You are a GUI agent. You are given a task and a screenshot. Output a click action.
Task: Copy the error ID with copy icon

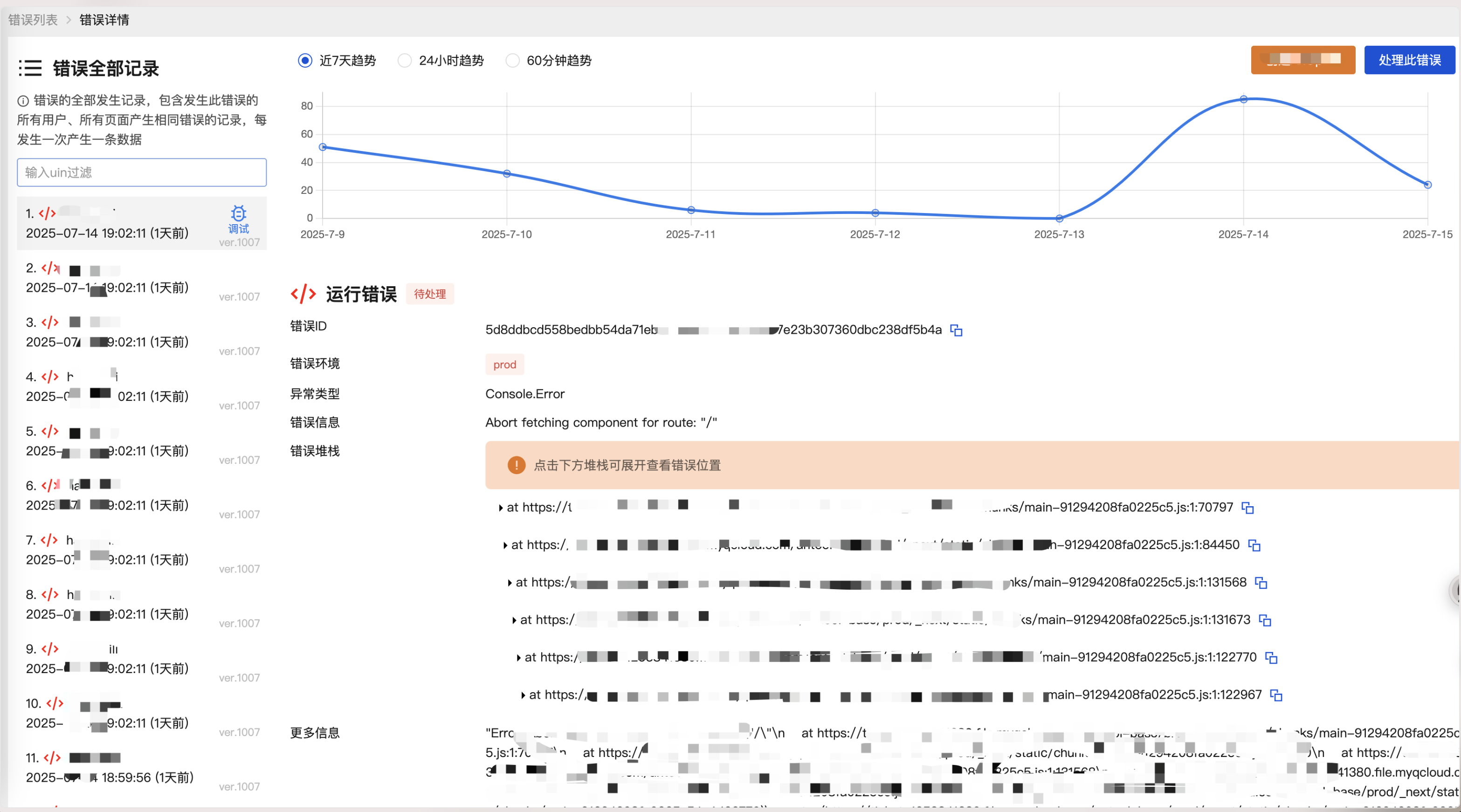click(x=956, y=330)
